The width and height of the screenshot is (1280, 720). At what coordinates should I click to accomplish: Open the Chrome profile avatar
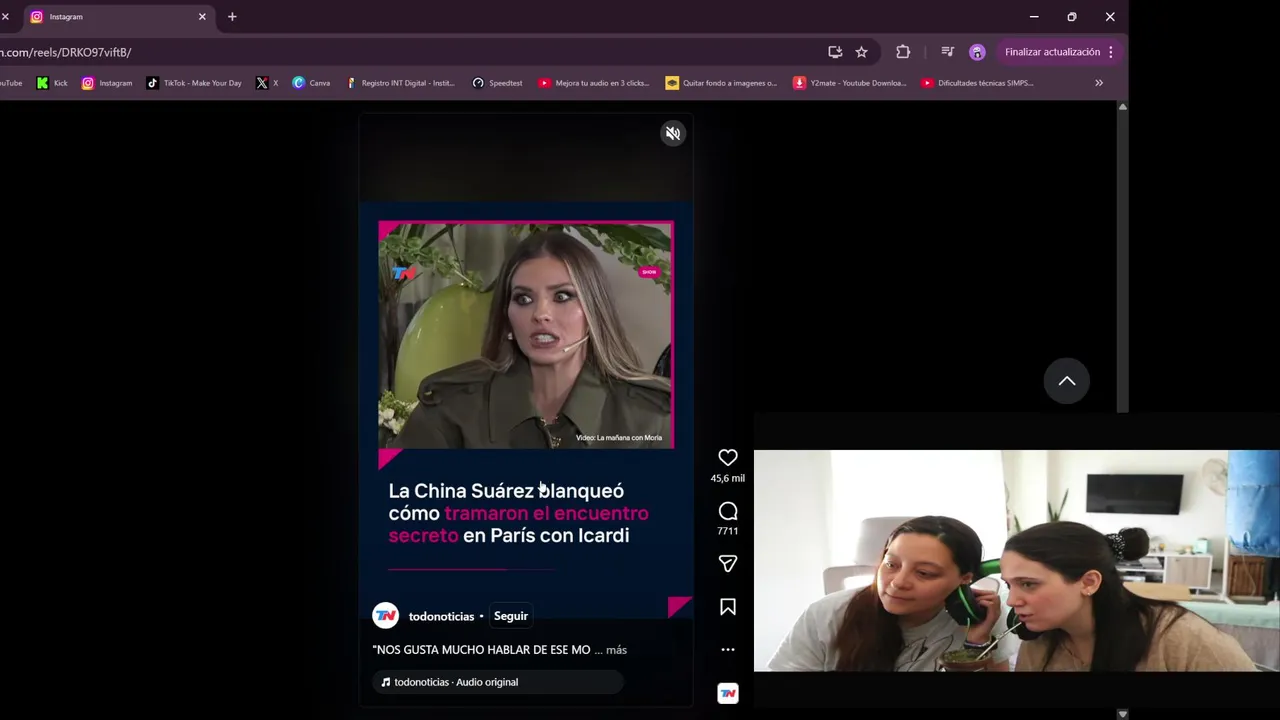click(977, 52)
